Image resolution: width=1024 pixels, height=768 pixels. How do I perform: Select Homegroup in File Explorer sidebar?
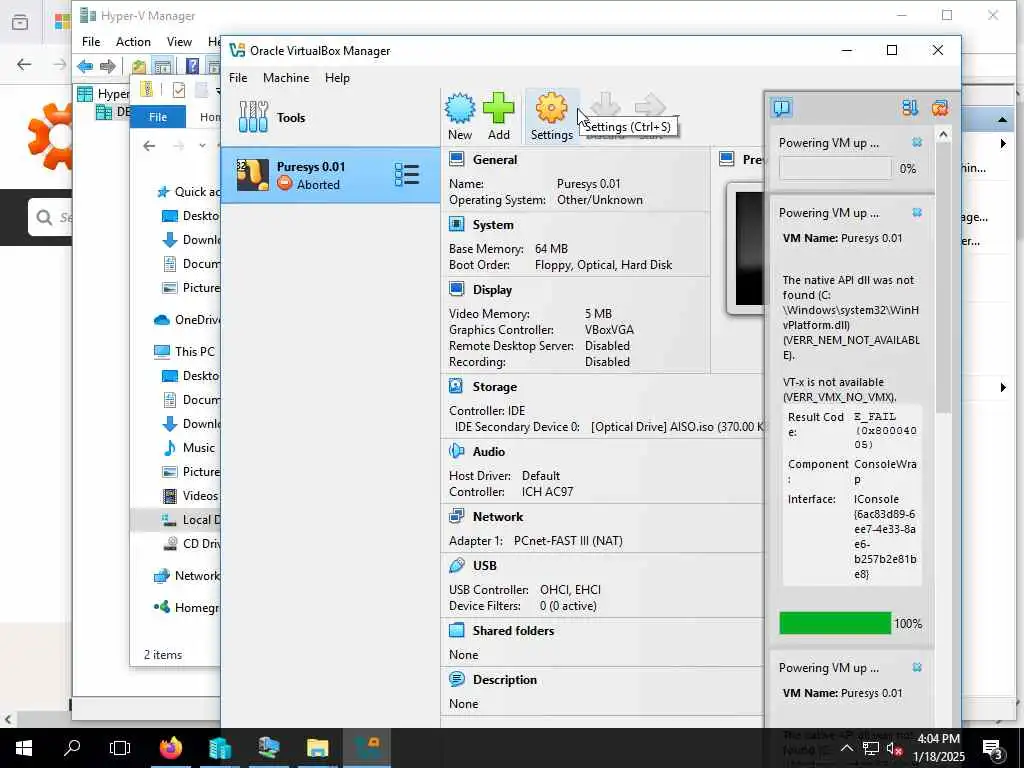coord(187,607)
